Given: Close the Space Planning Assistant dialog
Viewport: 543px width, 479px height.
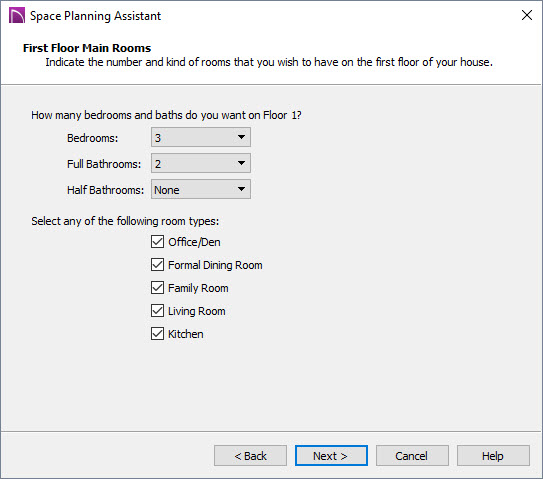Looking at the screenshot, I should point(527,15).
